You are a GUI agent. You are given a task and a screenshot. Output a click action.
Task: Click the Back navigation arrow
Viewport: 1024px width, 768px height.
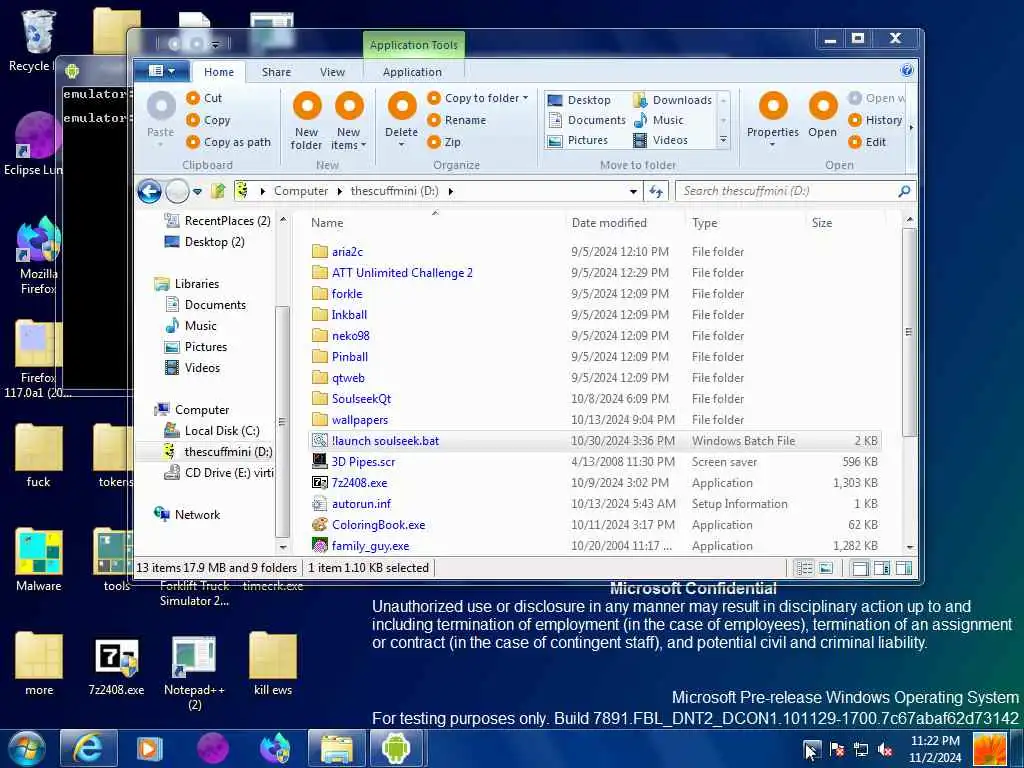[150, 191]
